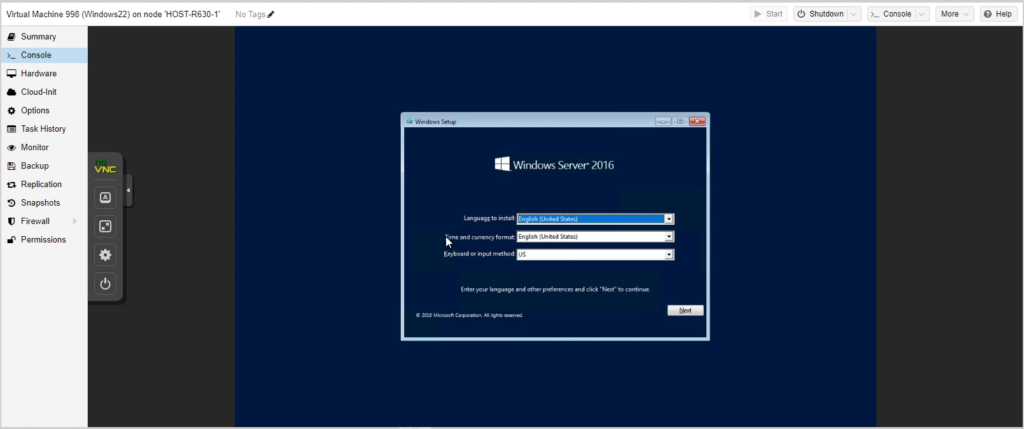Open the Replication section
This screenshot has height=429, width=1024.
(x=43, y=184)
